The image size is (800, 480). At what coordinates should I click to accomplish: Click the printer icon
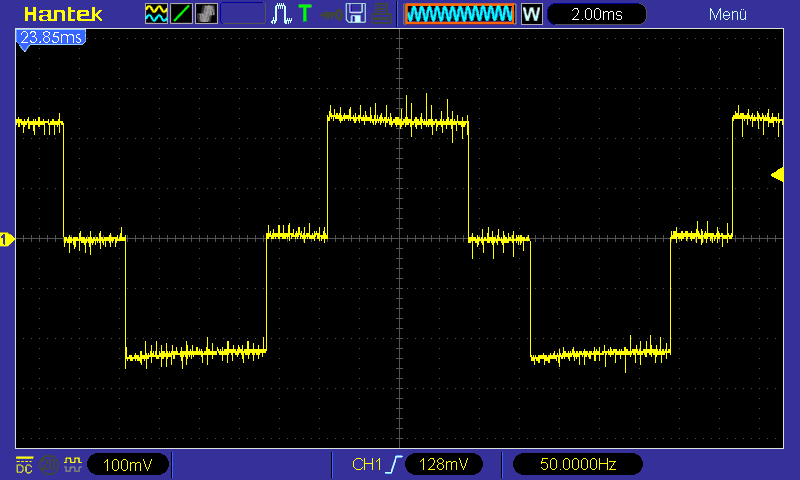click(x=381, y=14)
